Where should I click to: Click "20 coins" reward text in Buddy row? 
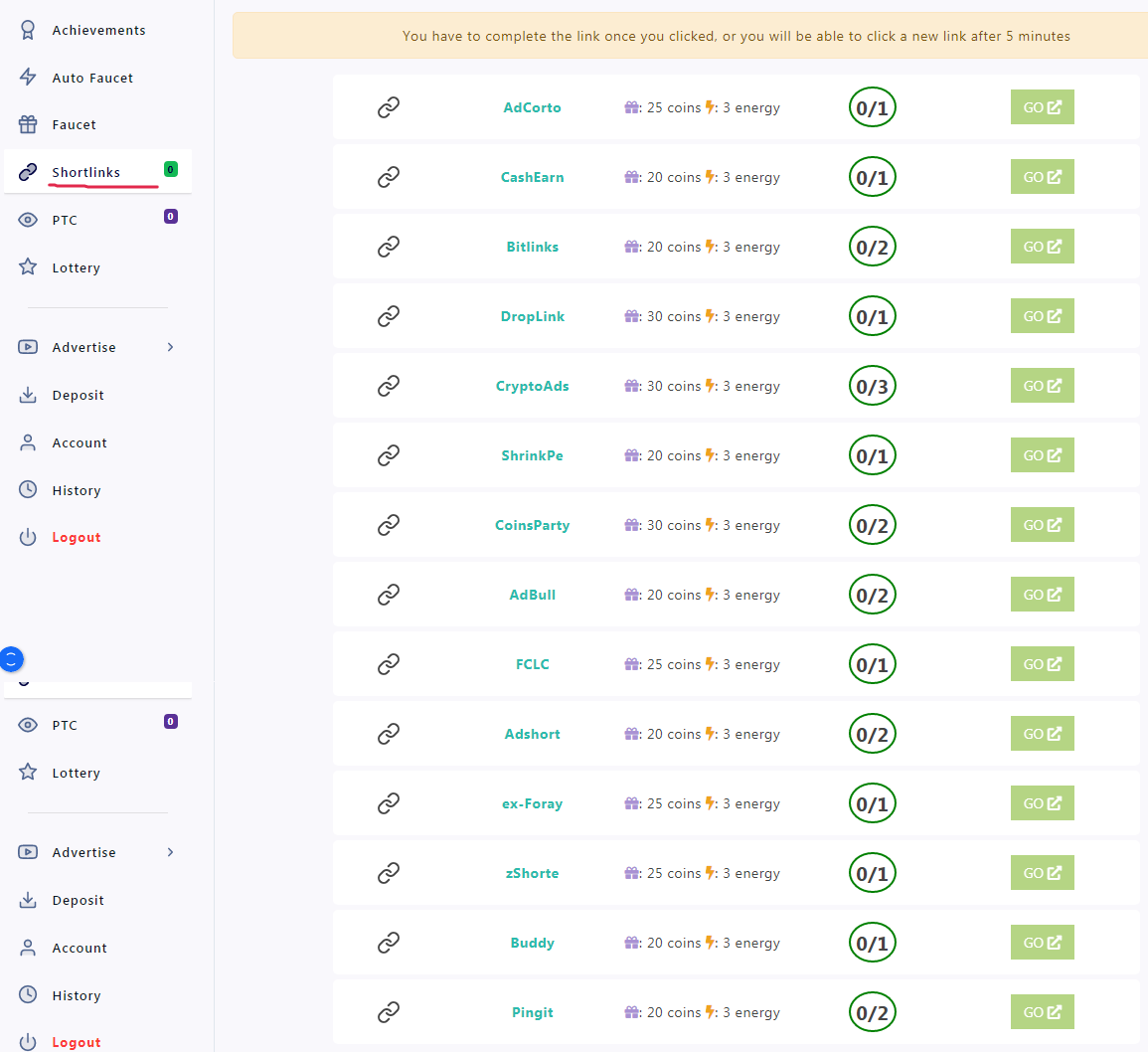[674, 943]
